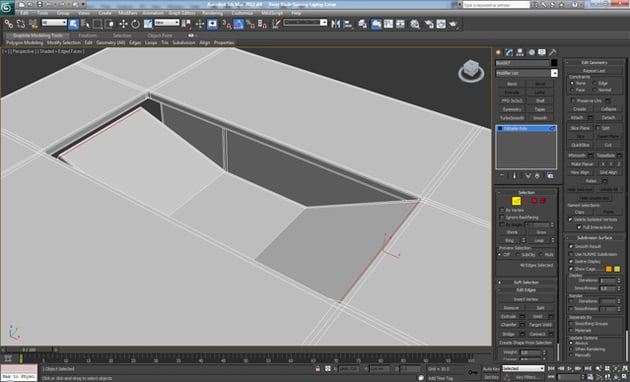Click the Select and Scale tool
630x382 pixels.
point(148,24)
